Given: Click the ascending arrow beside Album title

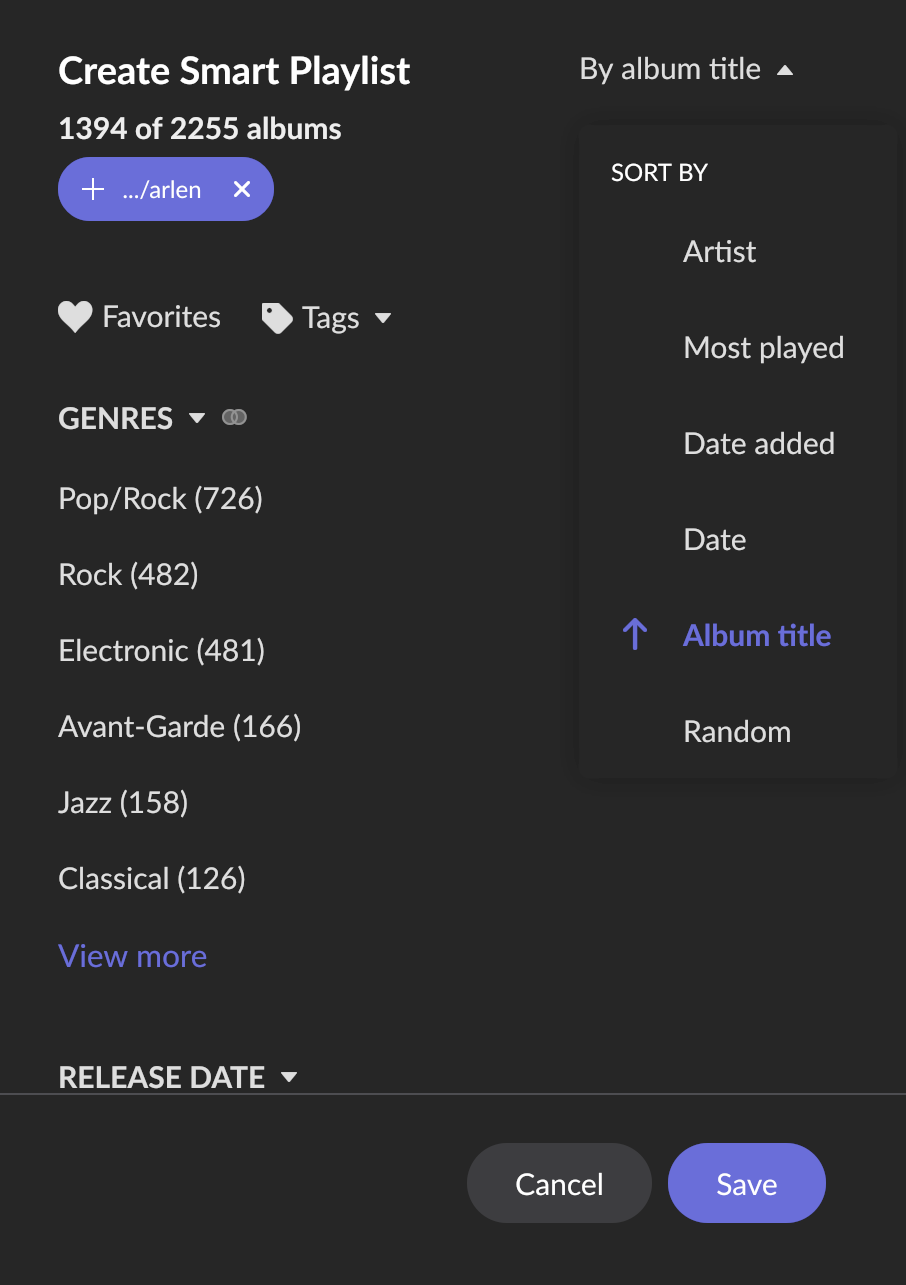Looking at the screenshot, I should tap(635, 635).
